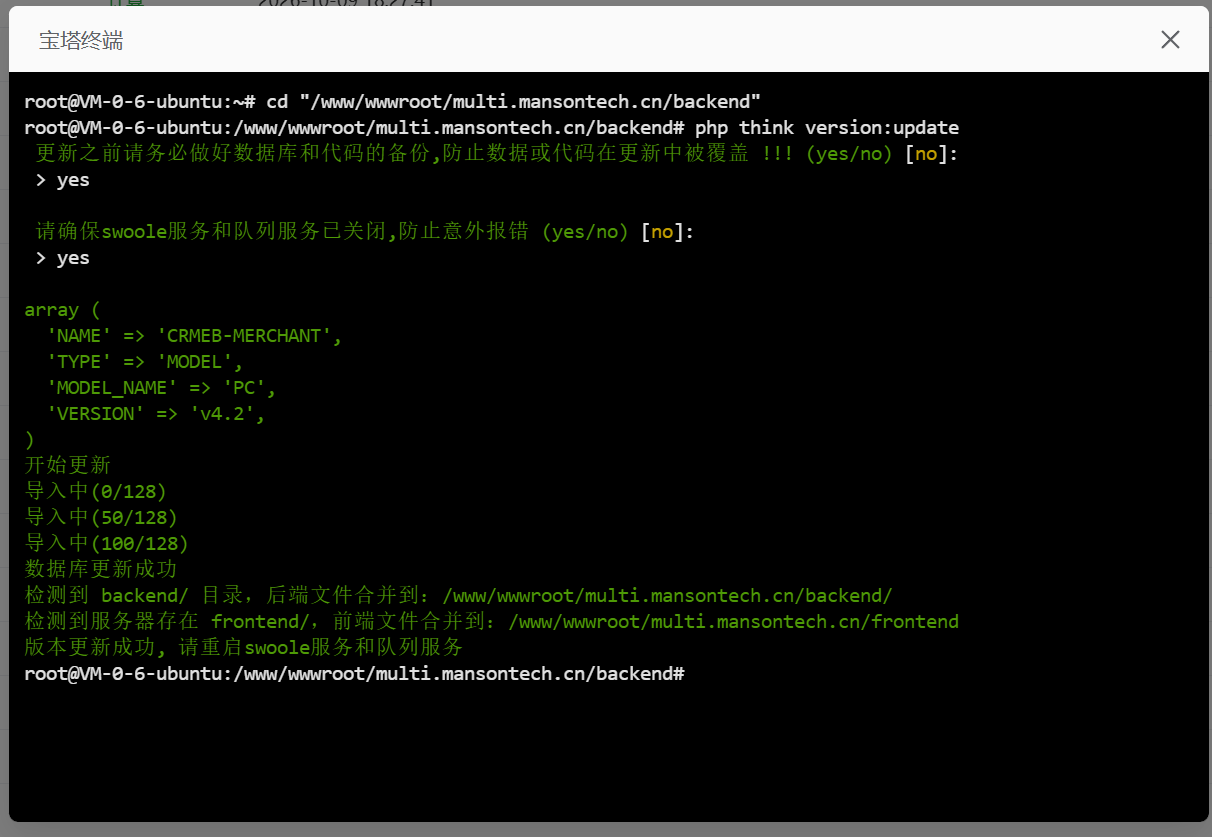This screenshot has width=1212, height=837.
Task: Click the 导入中(100/128) progress line
Action: coord(107,544)
